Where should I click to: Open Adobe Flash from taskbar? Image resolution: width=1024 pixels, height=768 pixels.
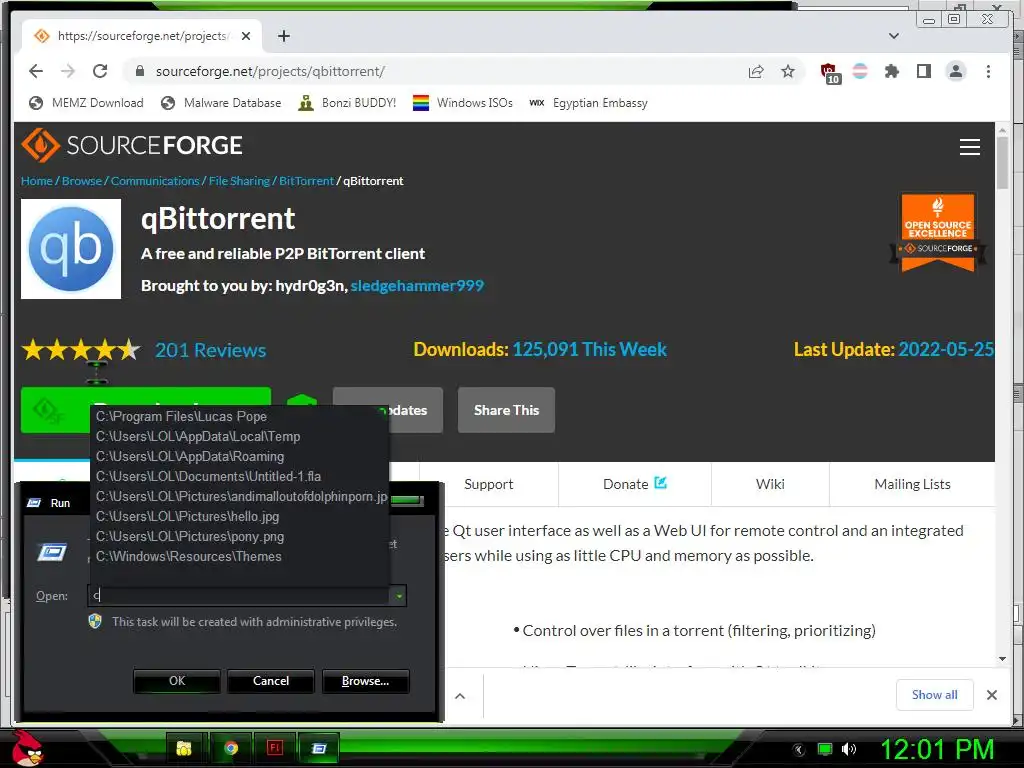click(275, 748)
